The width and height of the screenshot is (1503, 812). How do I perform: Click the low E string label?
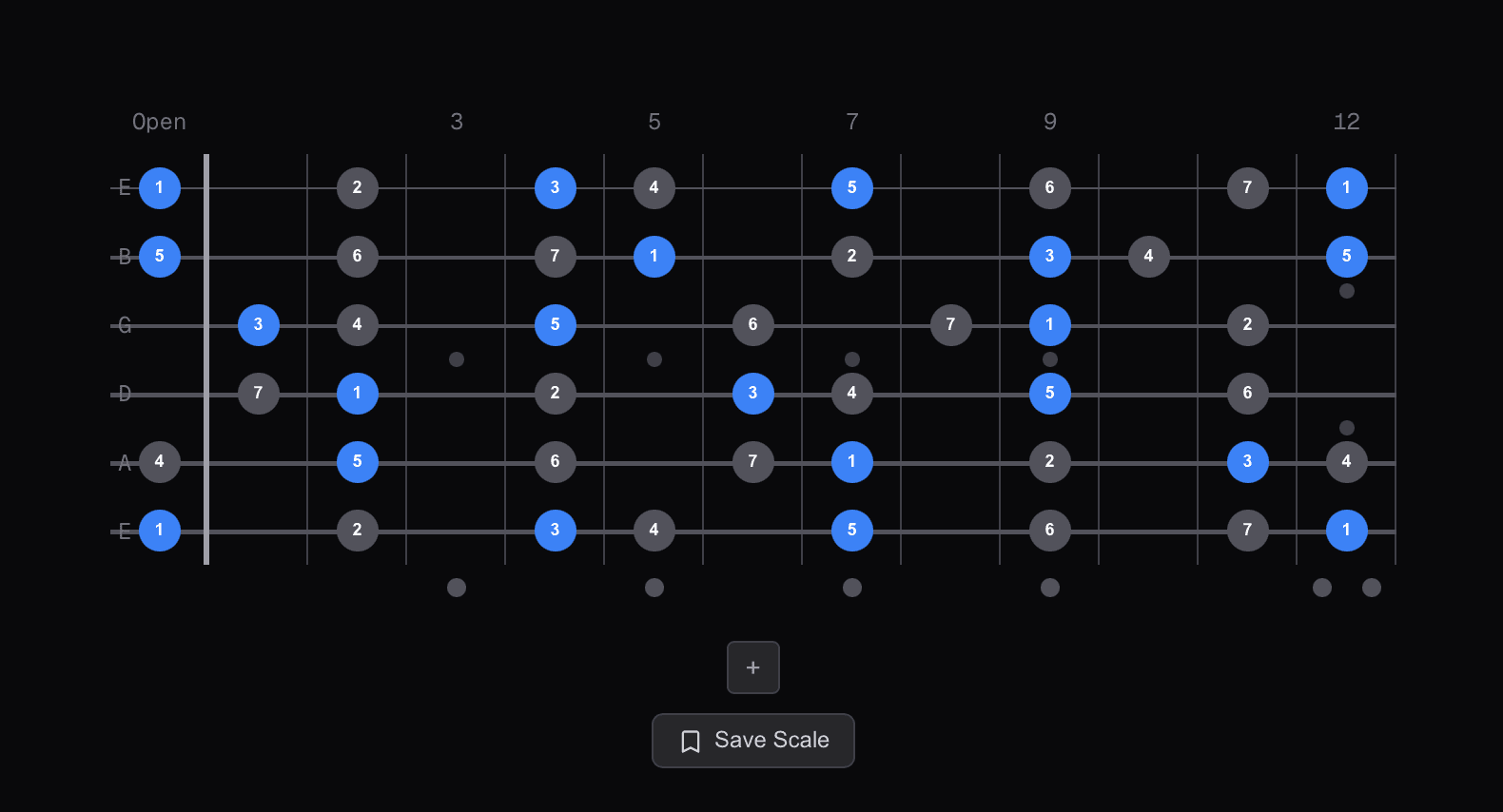coord(123,530)
